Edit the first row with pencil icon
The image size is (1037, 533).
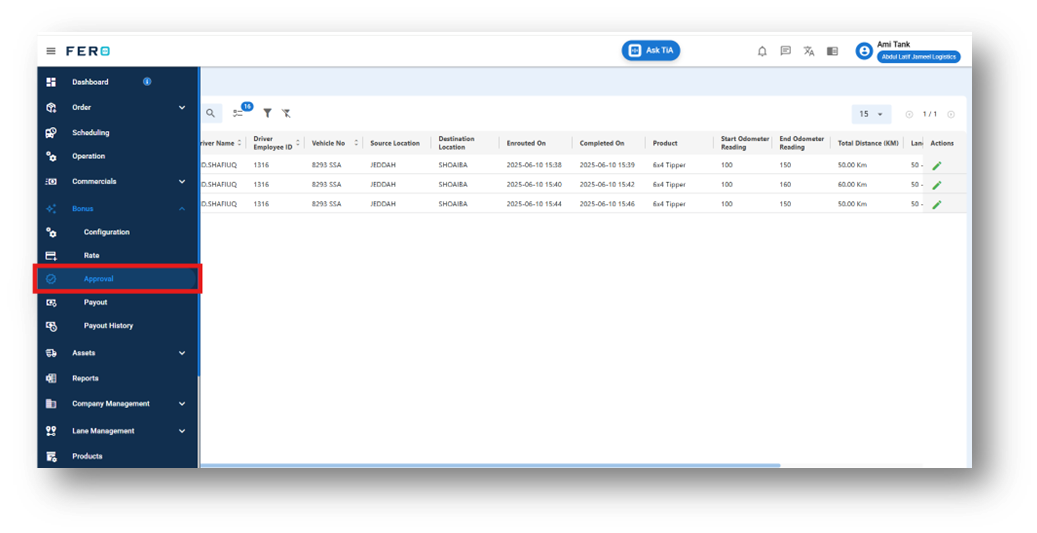936,165
